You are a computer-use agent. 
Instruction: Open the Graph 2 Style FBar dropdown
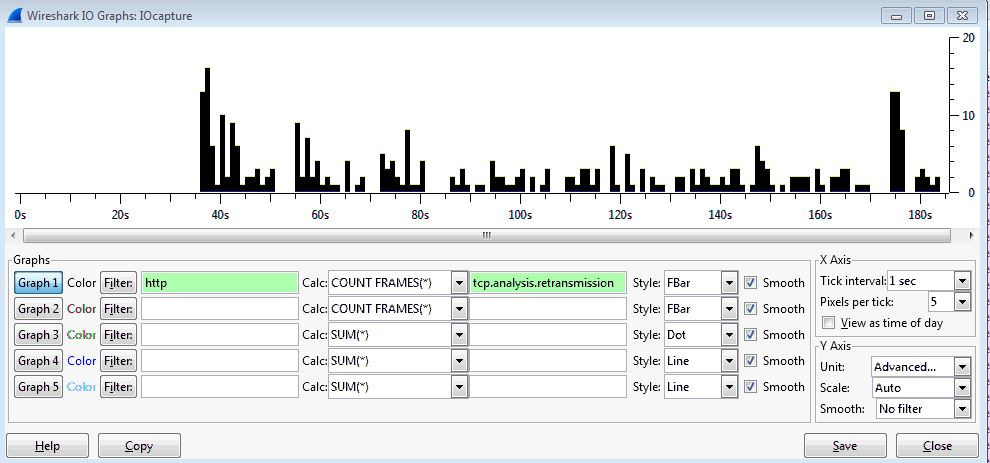click(729, 309)
